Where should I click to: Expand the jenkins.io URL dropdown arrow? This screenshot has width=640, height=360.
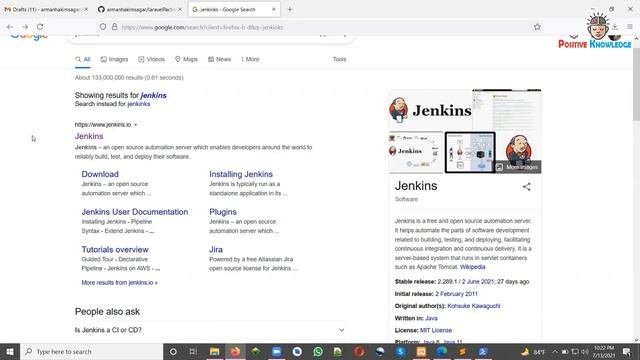[136, 125]
